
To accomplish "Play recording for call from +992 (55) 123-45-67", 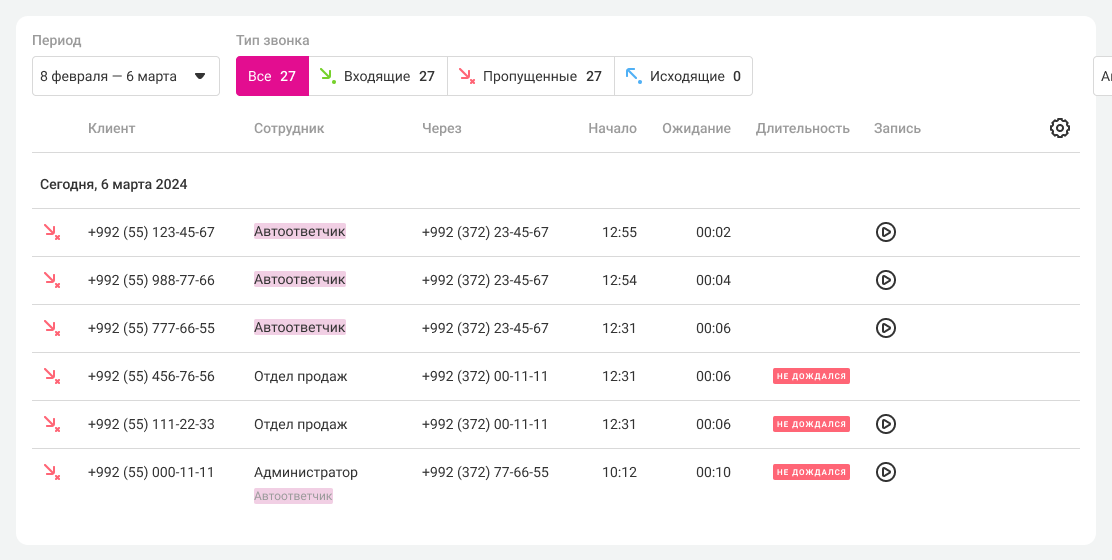I will (885, 232).
